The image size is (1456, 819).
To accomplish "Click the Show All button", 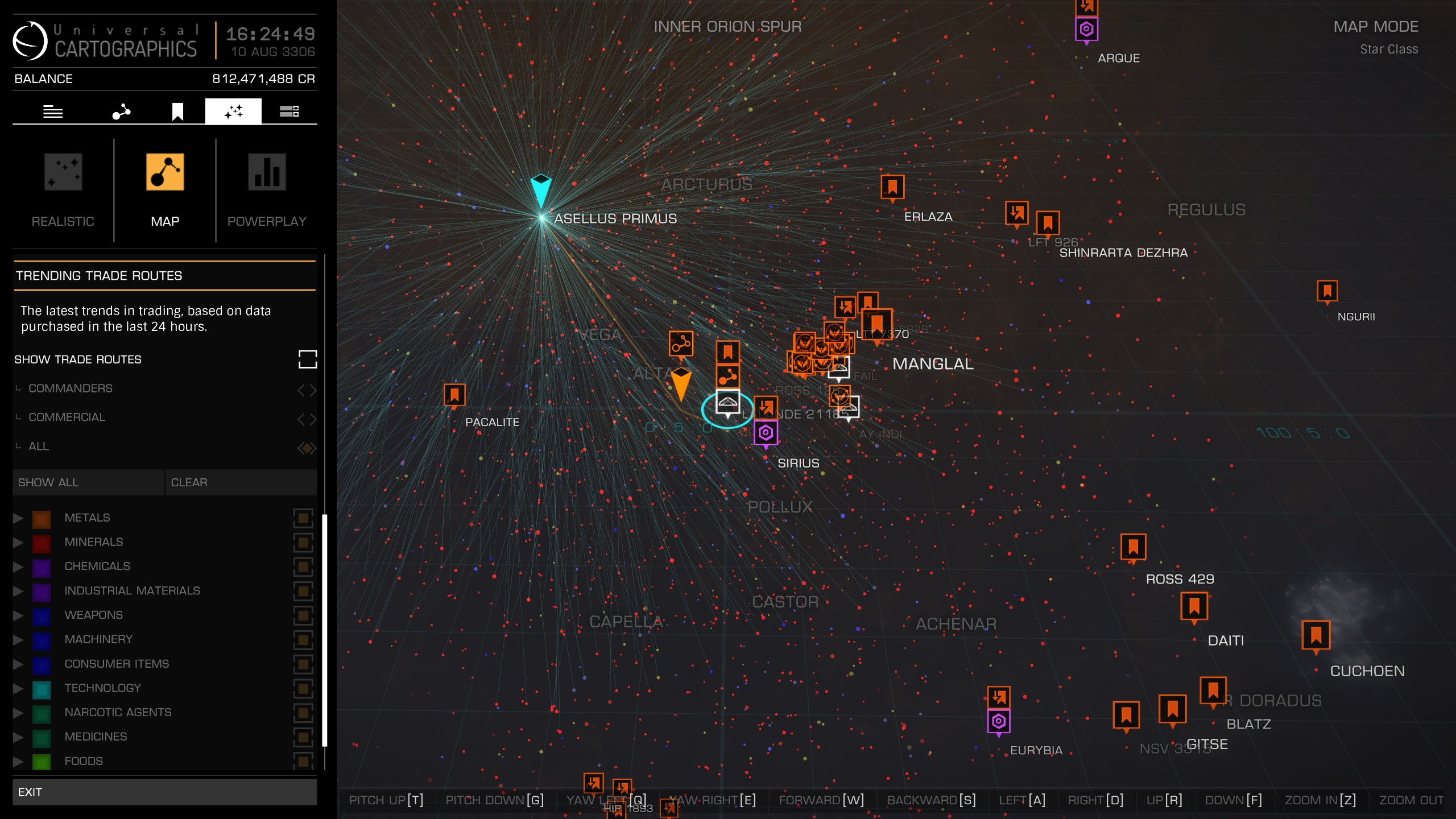I will (x=89, y=482).
